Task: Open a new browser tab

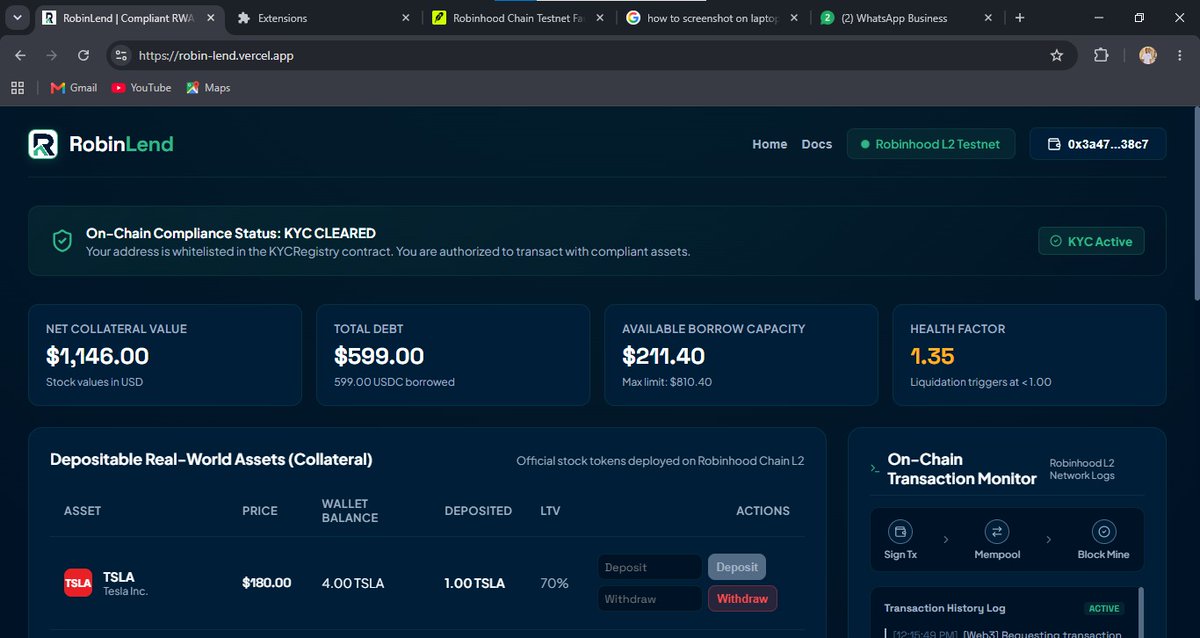Action: [1019, 18]
